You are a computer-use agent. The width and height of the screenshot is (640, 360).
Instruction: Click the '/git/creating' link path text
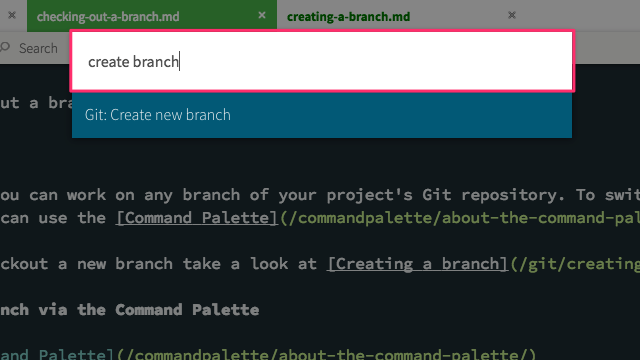tap(575, 264)
